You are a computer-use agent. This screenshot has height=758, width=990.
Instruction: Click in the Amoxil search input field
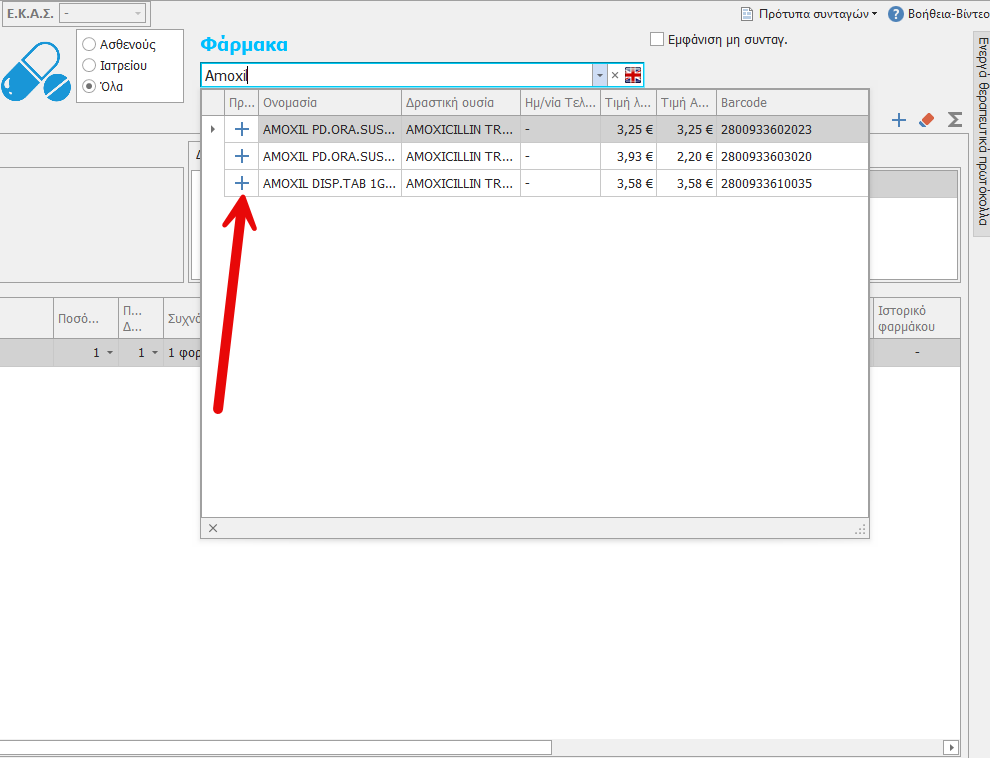coord(400,75)
